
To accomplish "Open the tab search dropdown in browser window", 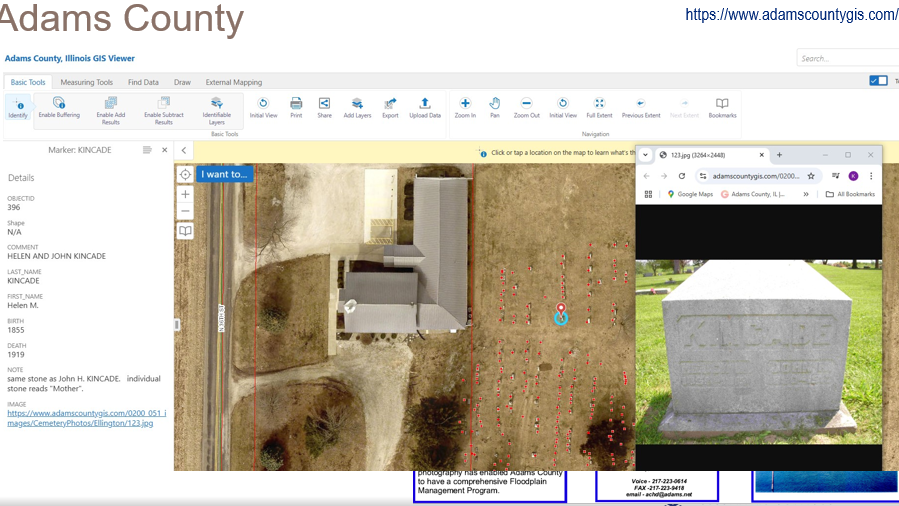I will click(646, 155).
